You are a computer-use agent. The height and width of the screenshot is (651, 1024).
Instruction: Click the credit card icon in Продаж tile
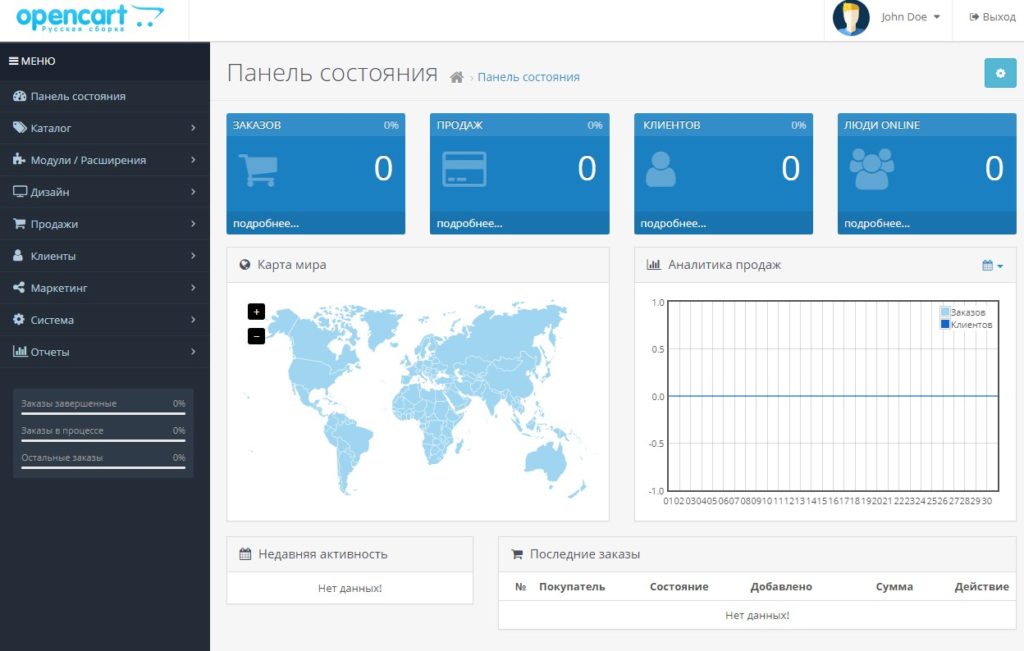(464, 169)
